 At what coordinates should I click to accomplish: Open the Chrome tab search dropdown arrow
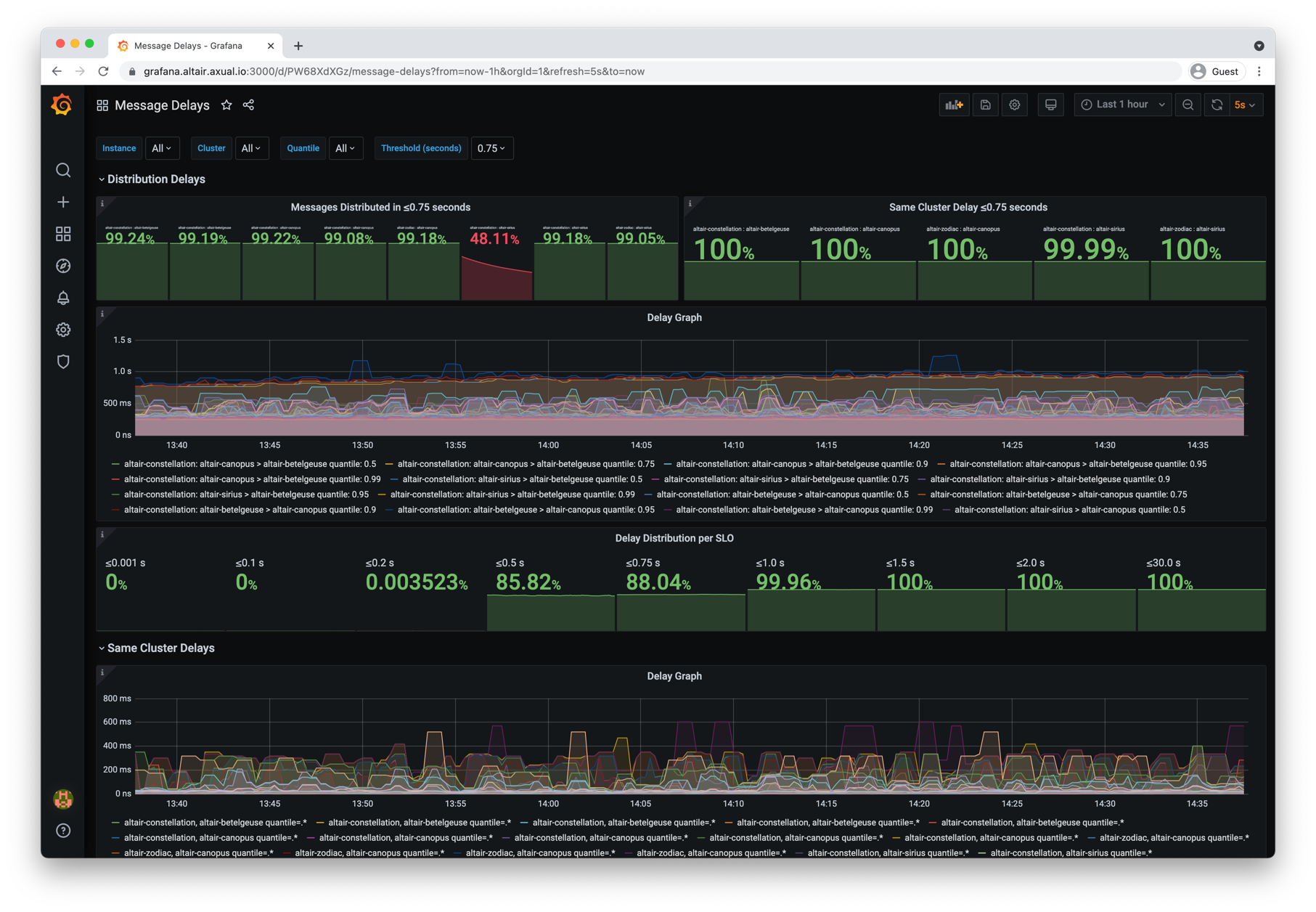tap(1259, 46)
